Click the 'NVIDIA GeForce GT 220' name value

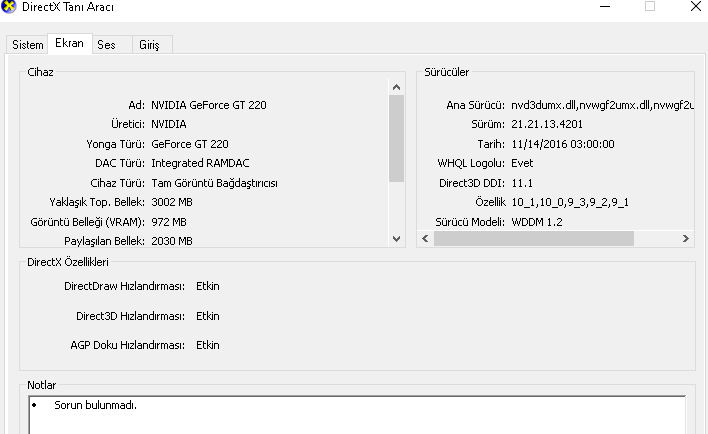click(209, 105)
